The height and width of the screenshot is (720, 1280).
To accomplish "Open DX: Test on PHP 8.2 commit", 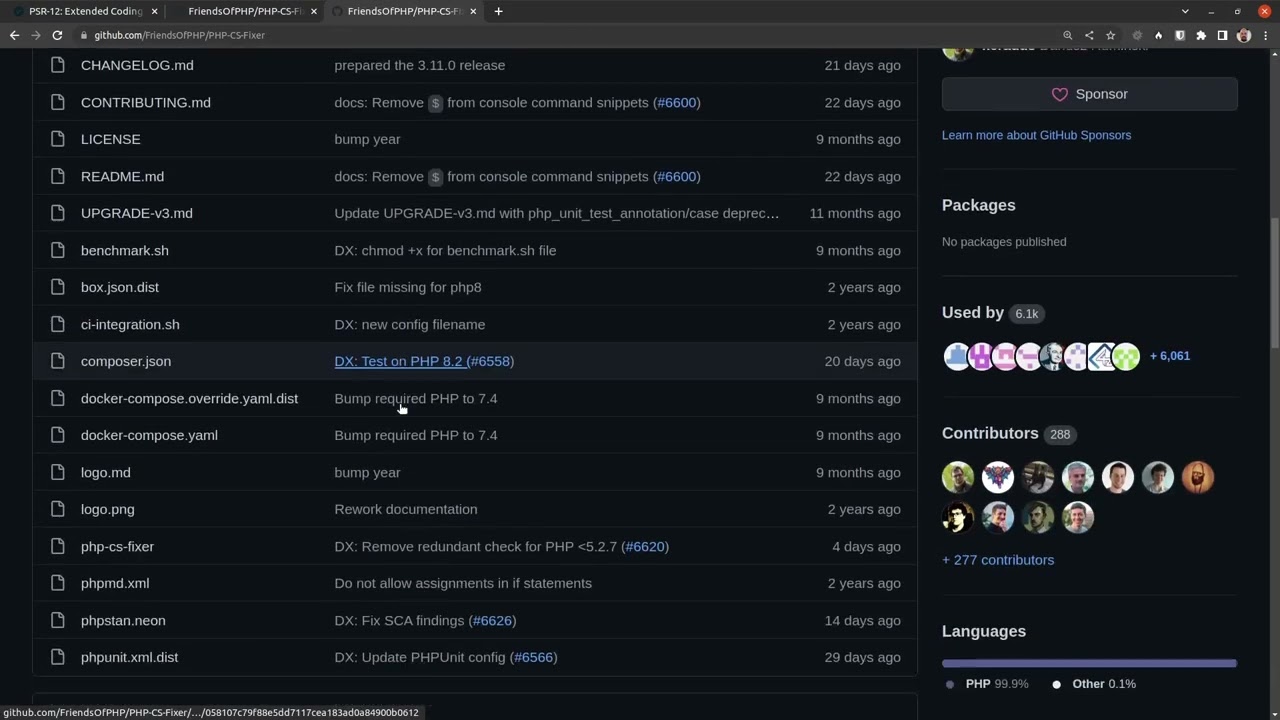I will 398,361.
